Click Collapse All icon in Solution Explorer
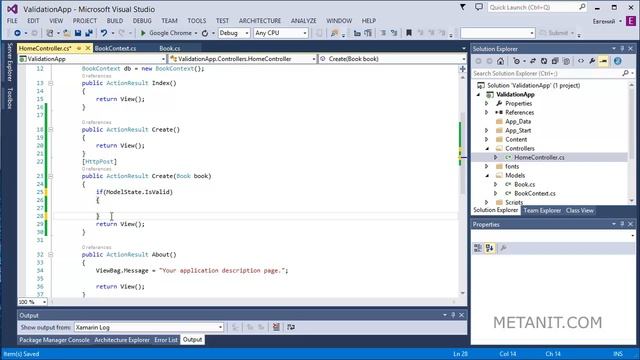This screenshot has height=360, width=640. coord(555,61)
